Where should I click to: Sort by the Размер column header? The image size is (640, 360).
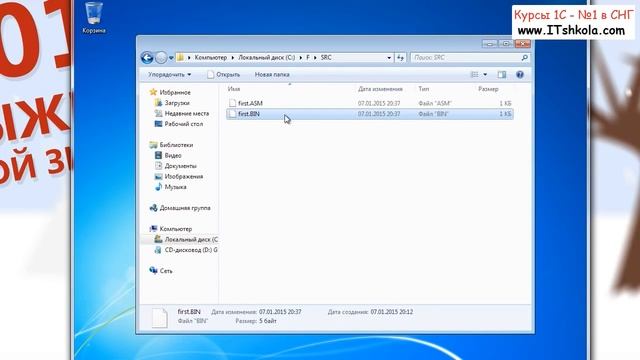coord(488,89)
